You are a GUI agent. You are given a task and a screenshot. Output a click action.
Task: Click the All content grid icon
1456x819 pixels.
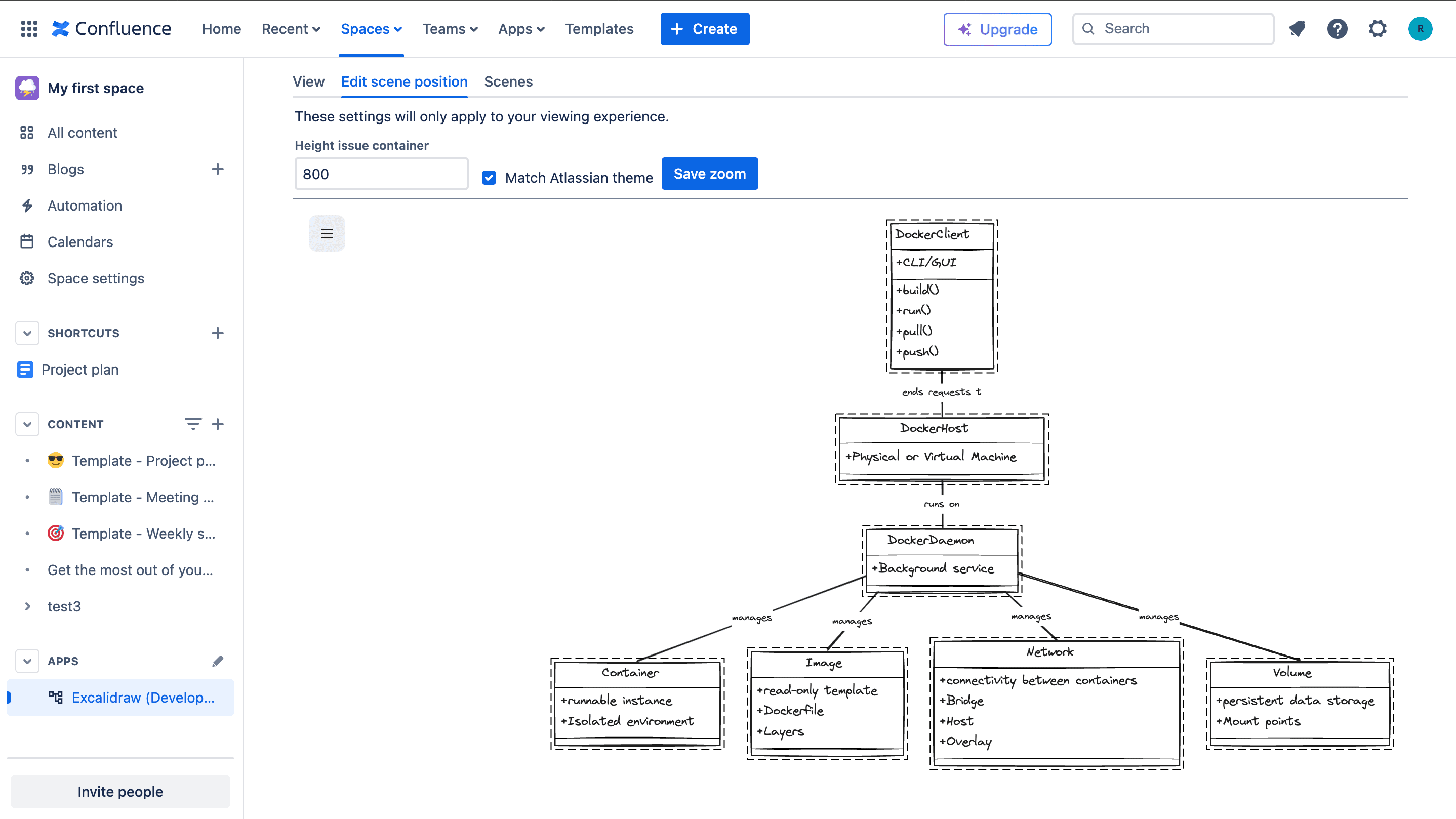27,133
